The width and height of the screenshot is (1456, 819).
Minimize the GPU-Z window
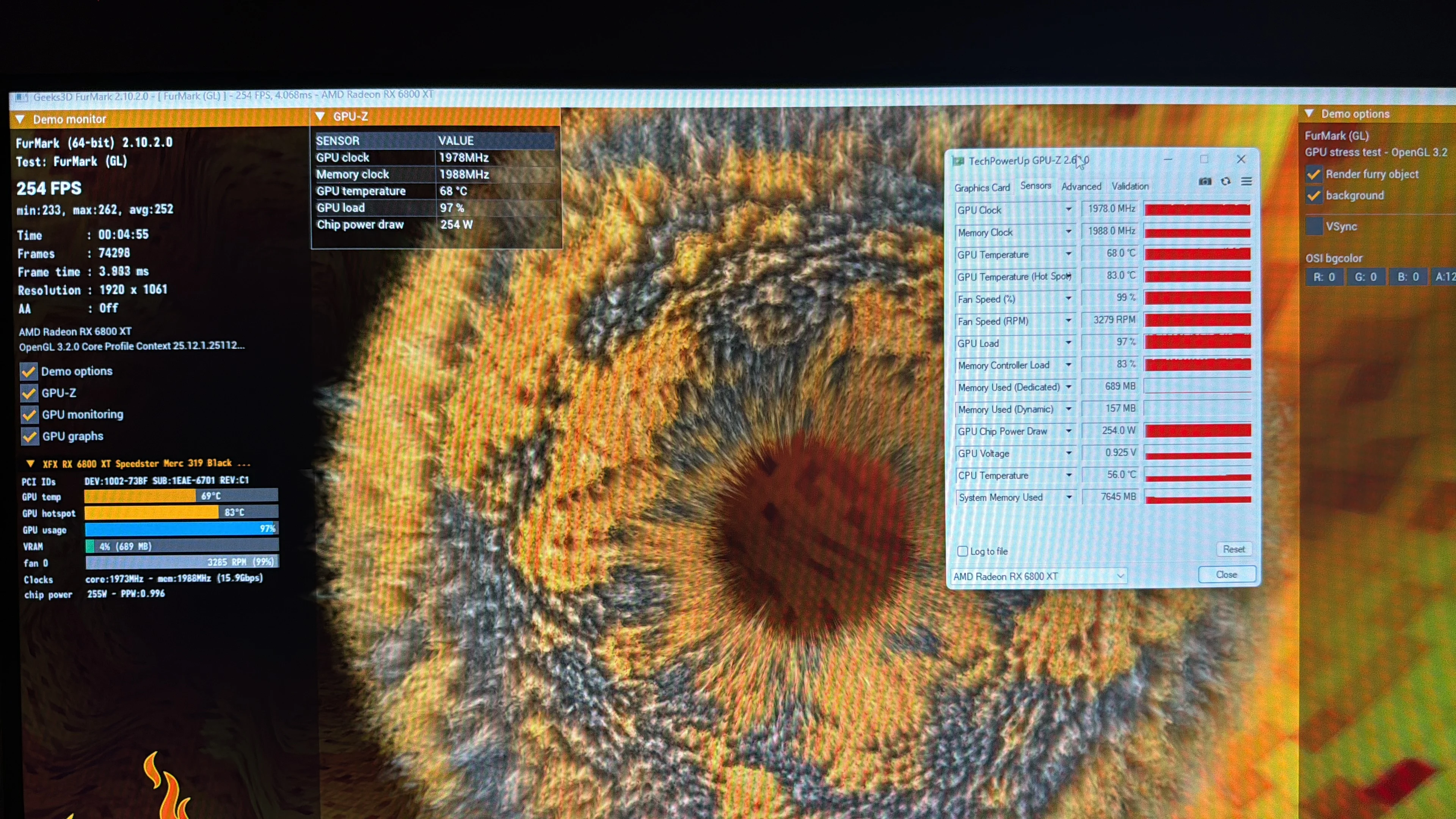click(x=1168, y=159)
